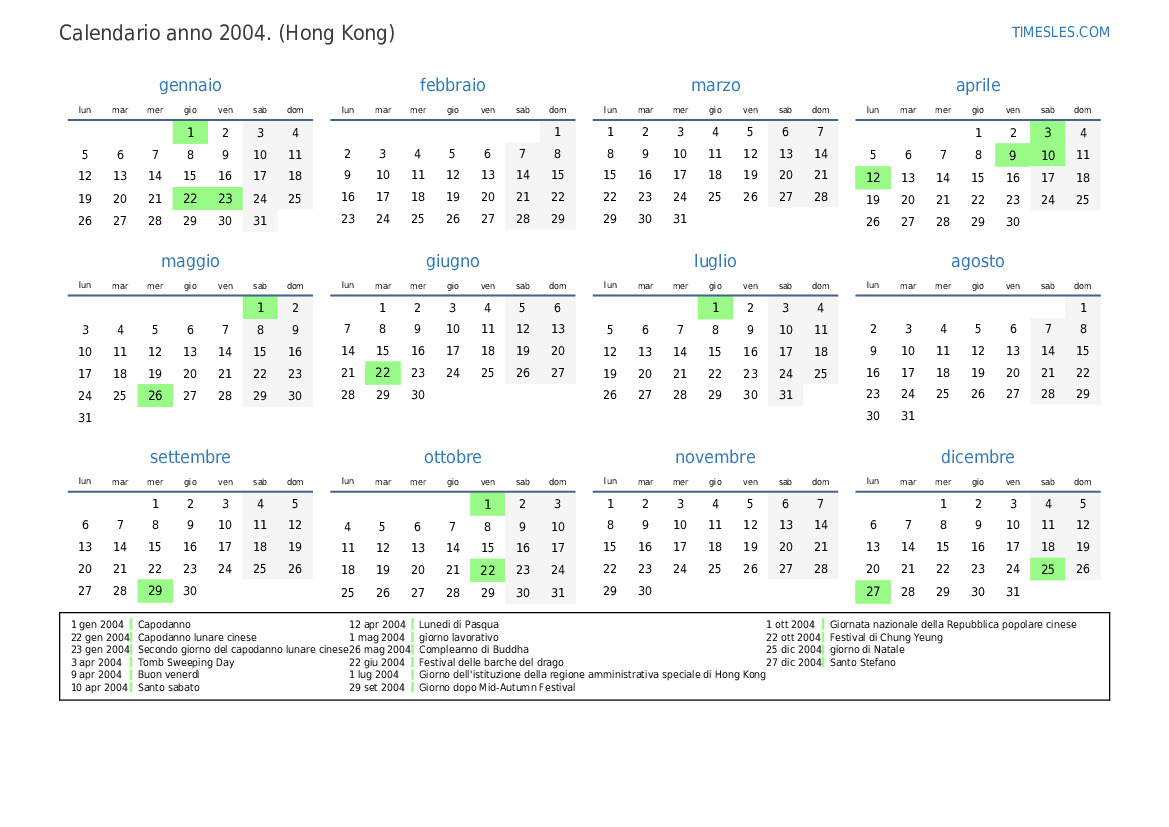The width and height of the screenshot is (1169, 827).
Task: Click the Festival di Chung Yeung entry
Action: pos(886,637)
